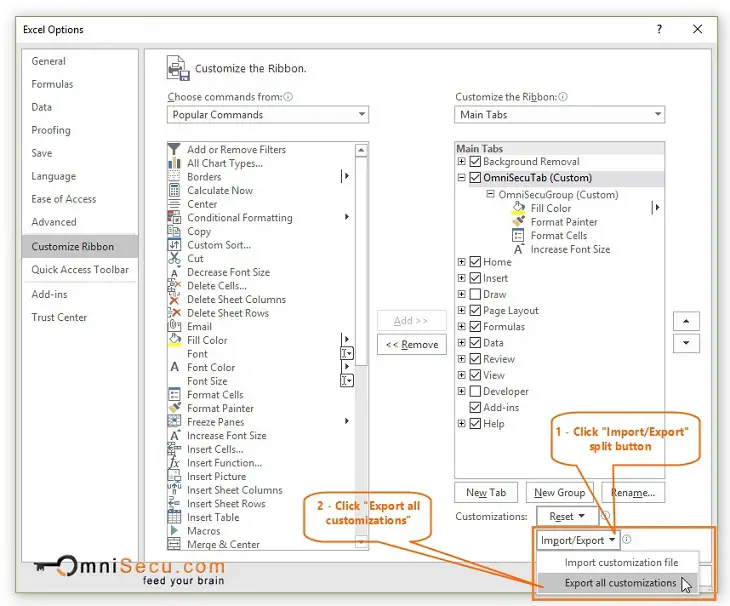
Task: Expand the Background Removal tree node
Action: click(x=461, y=162)
